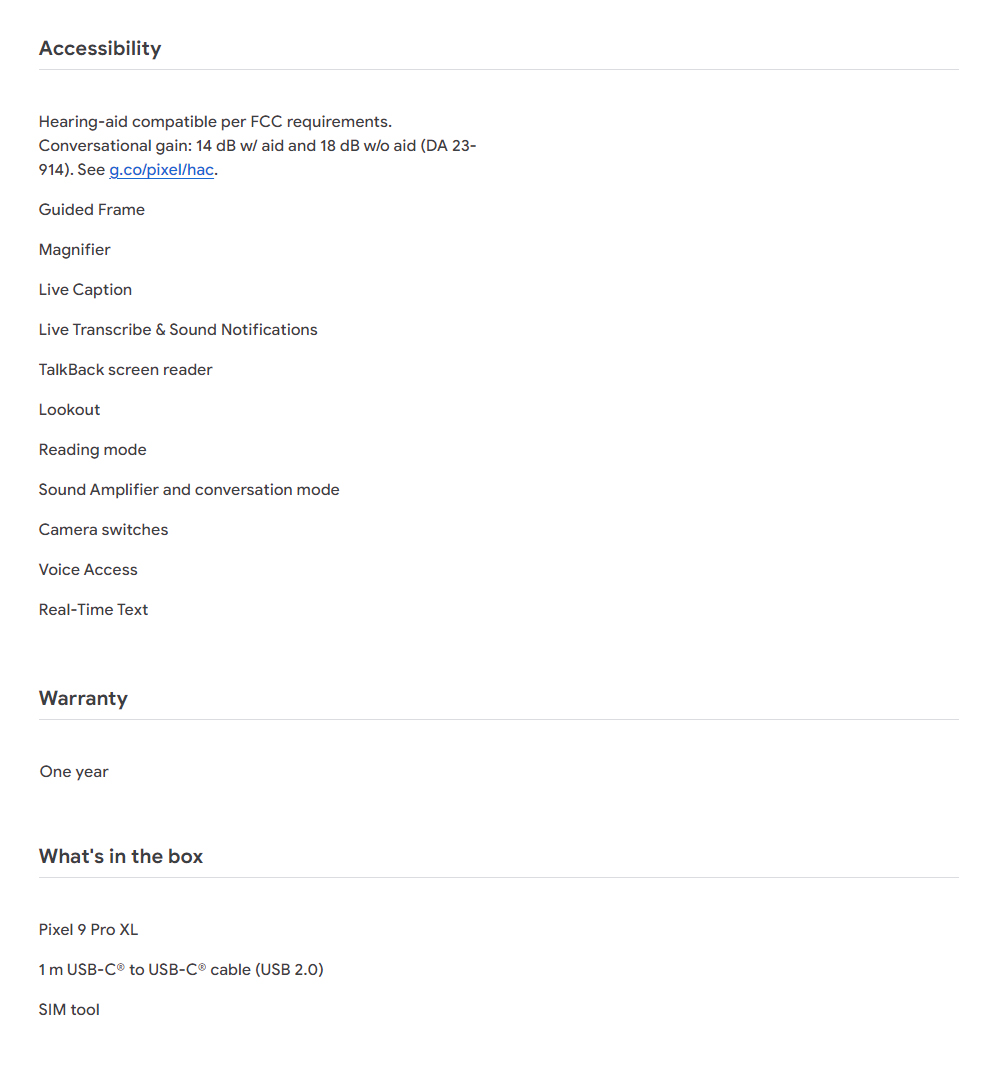Image resolution: width=1000 pixels, height=1083 pixels.
Task: Click the Accessibility section heading
Action: click(100, 48)
